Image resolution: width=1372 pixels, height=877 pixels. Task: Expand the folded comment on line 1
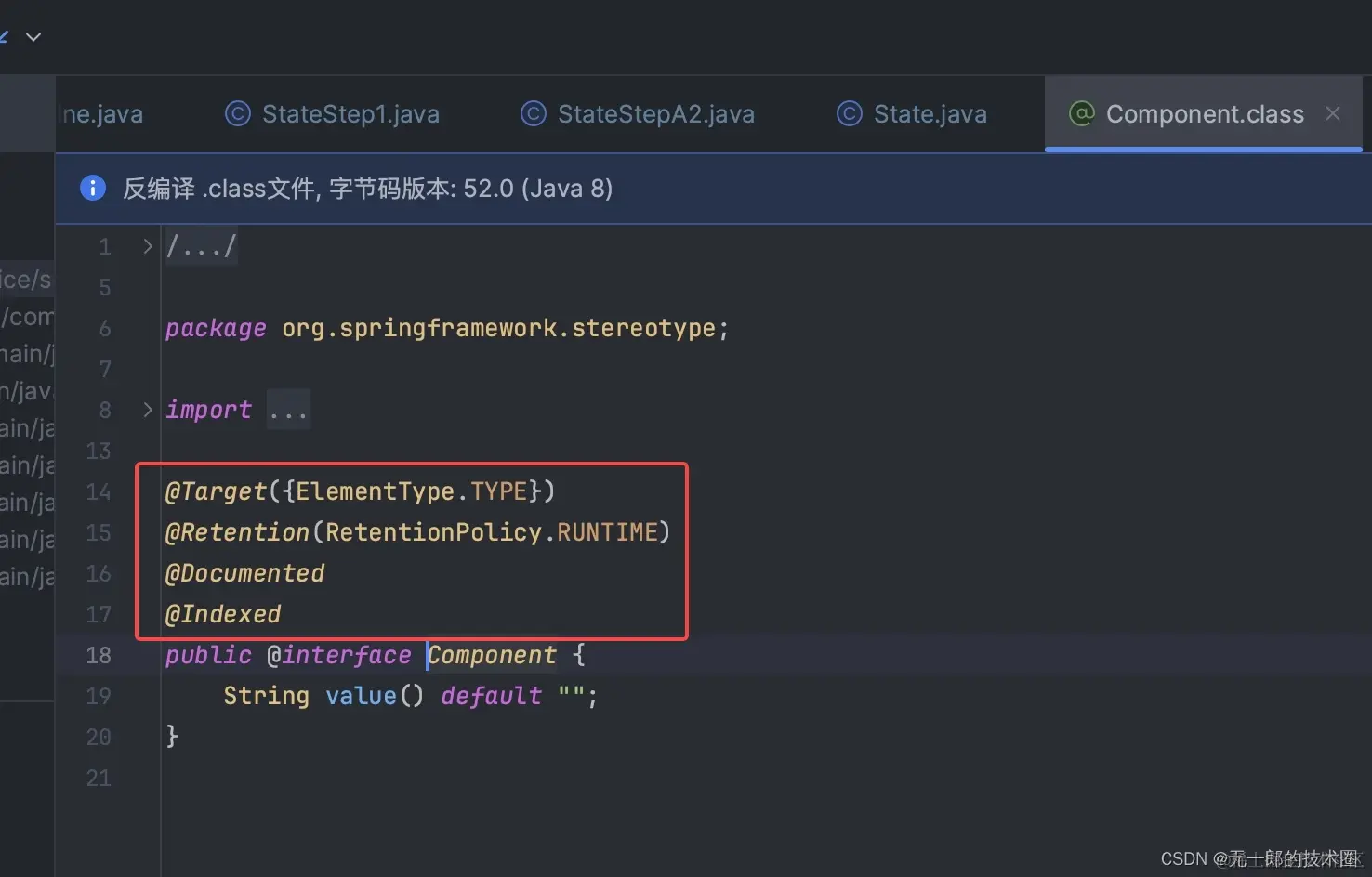click(x=147, y=246)
